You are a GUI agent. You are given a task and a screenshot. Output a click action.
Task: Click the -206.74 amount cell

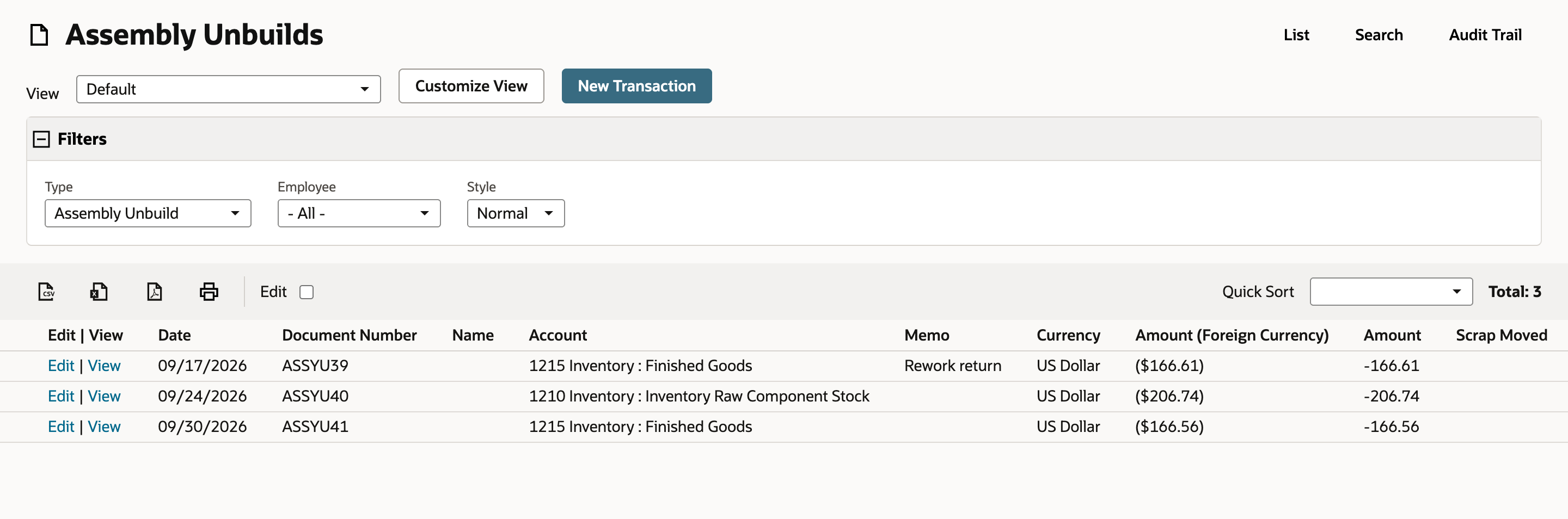(x=1391, y=396)
